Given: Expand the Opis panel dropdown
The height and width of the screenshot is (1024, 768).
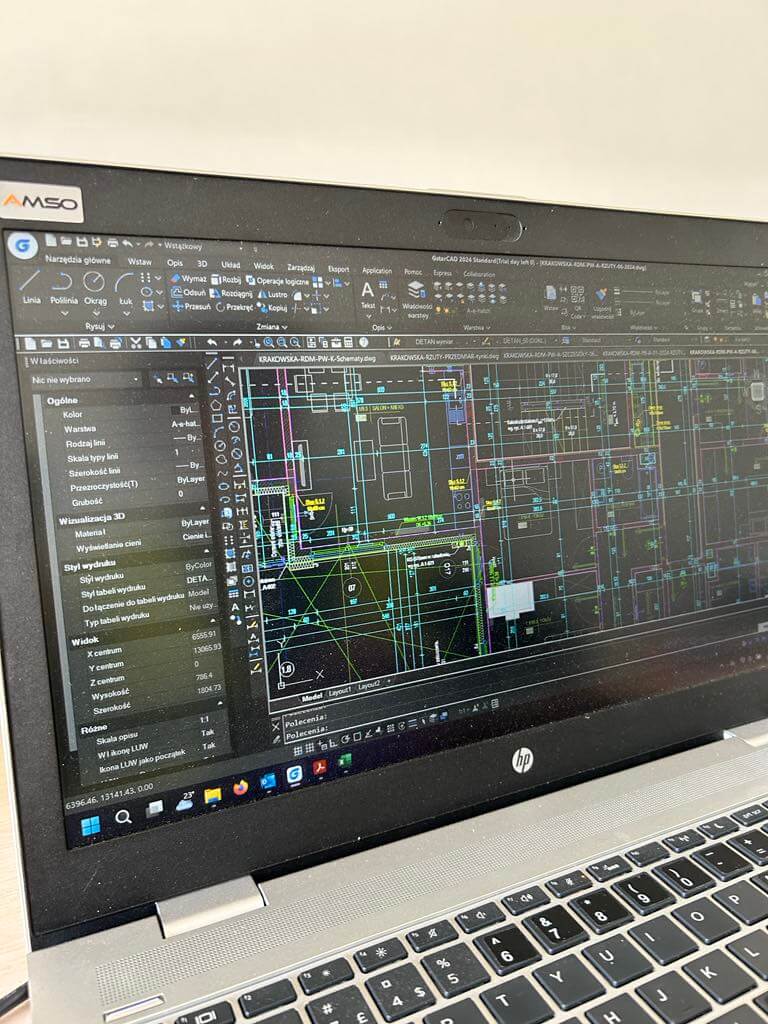Looking at the screenshot, I should [381, 327].
